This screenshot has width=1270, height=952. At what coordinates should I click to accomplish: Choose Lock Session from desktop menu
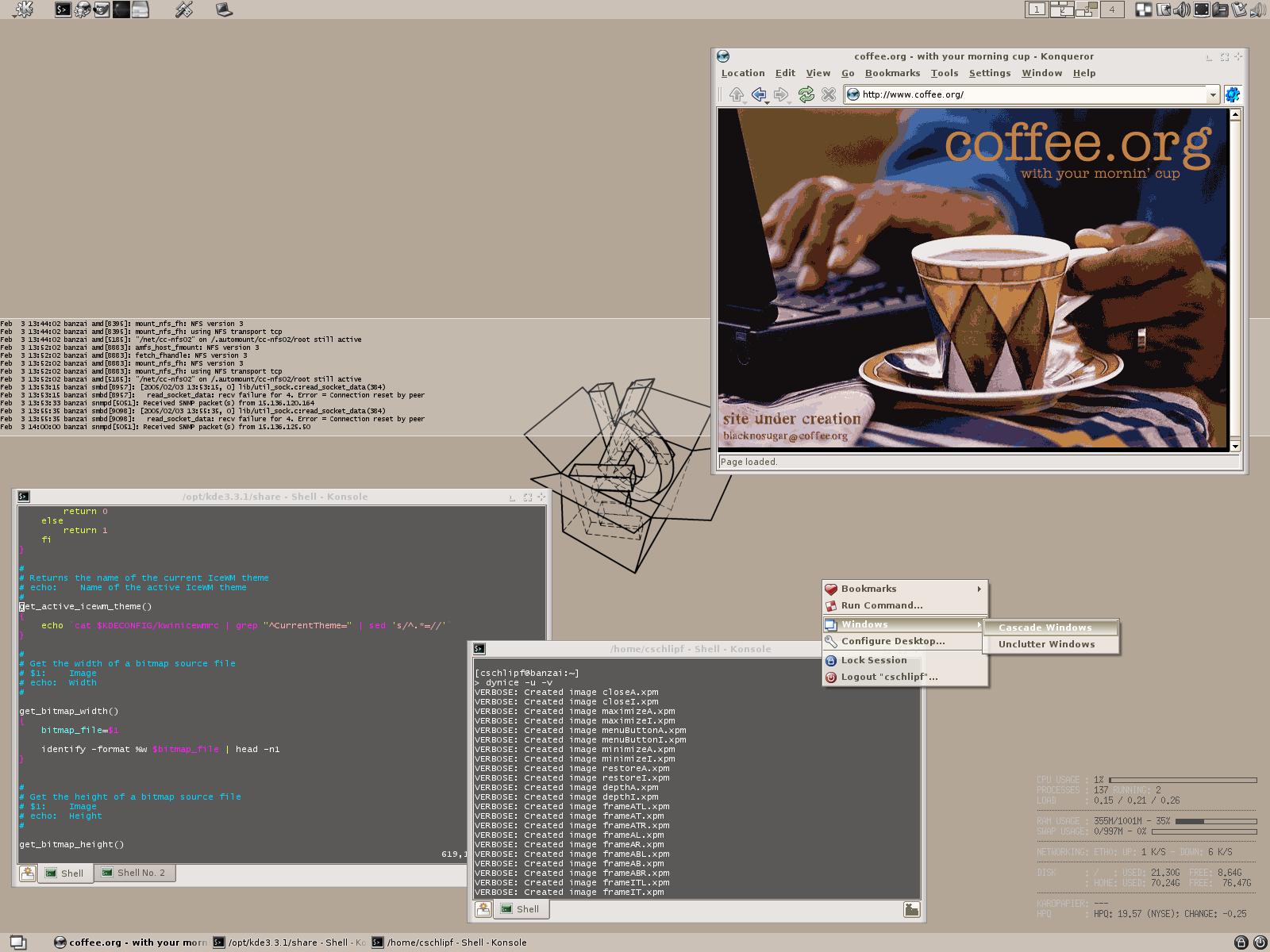[x=905, y=660]
